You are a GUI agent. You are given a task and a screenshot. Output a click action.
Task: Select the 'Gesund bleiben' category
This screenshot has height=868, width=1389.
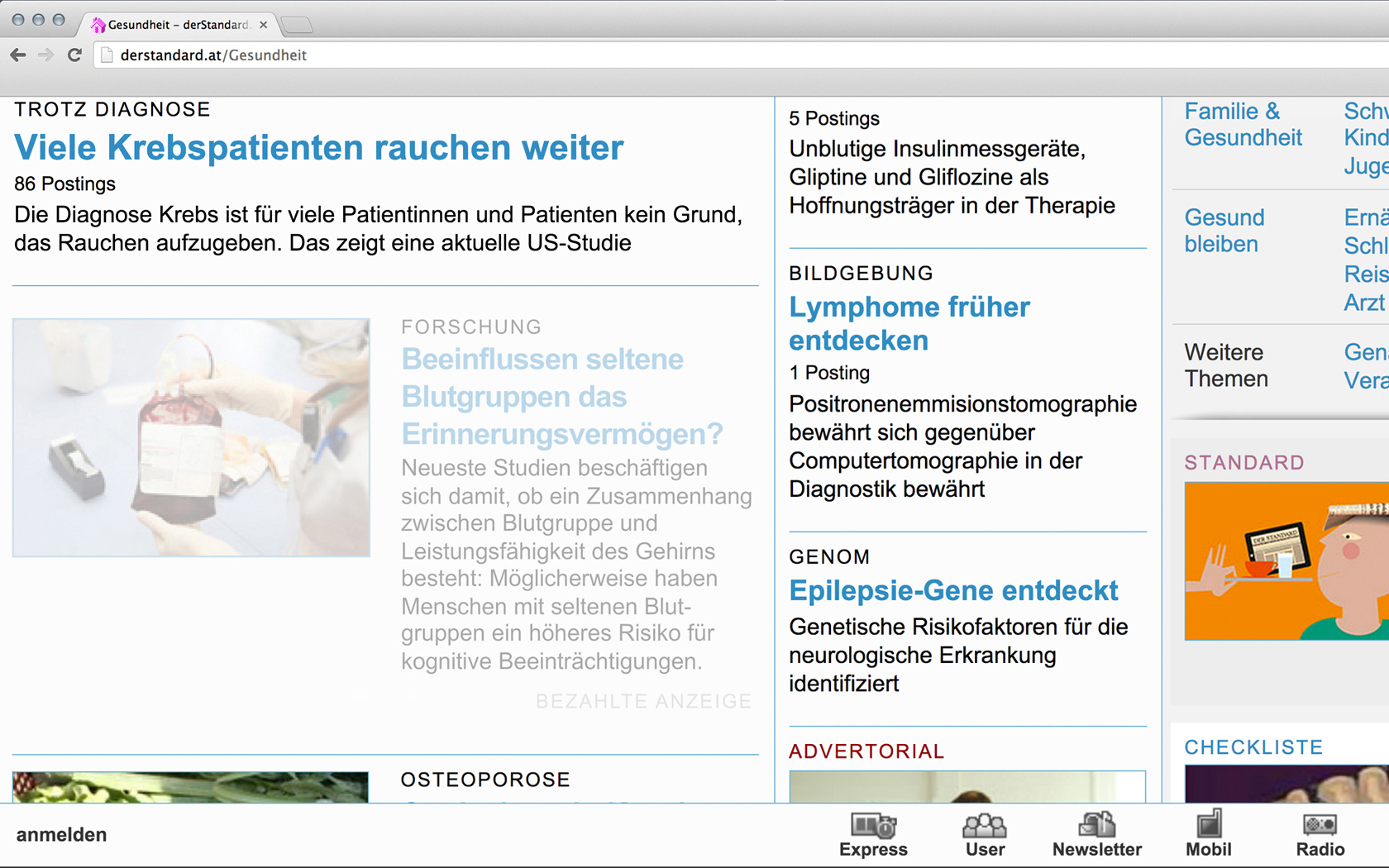coord(1224,231)
